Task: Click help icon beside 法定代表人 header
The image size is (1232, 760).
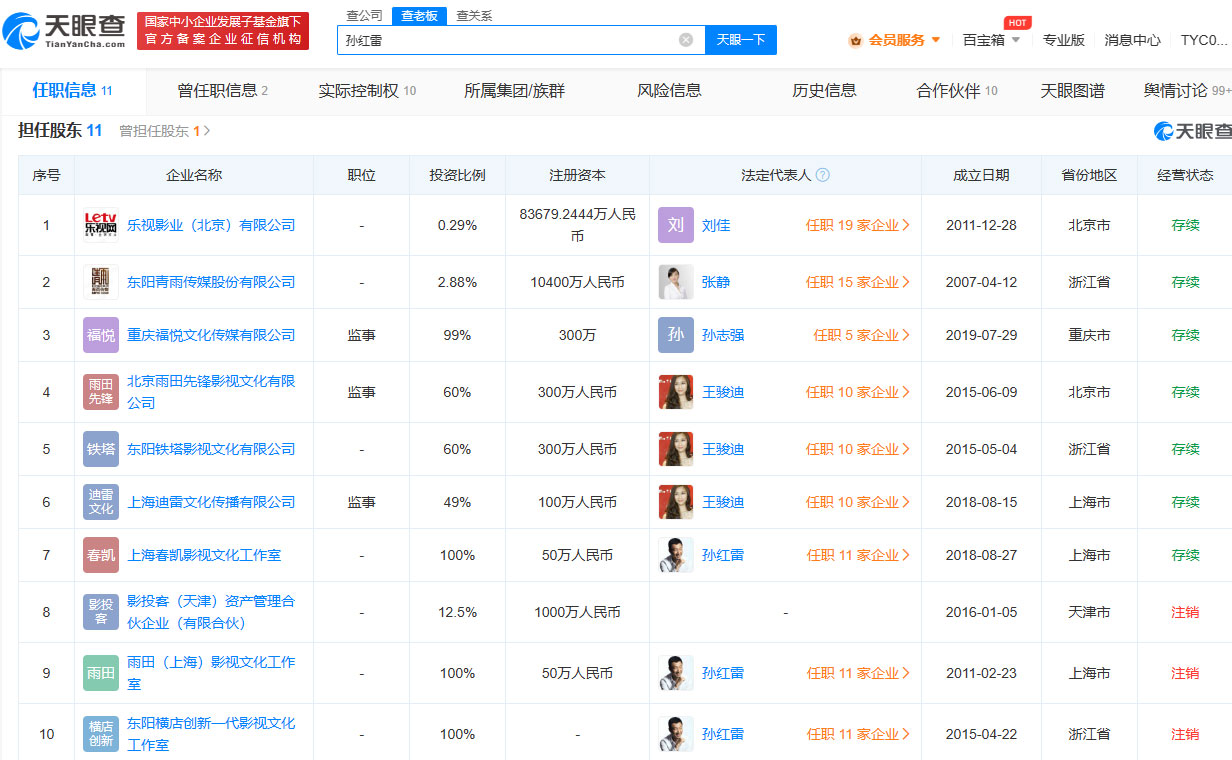Action: click(822, 175)
